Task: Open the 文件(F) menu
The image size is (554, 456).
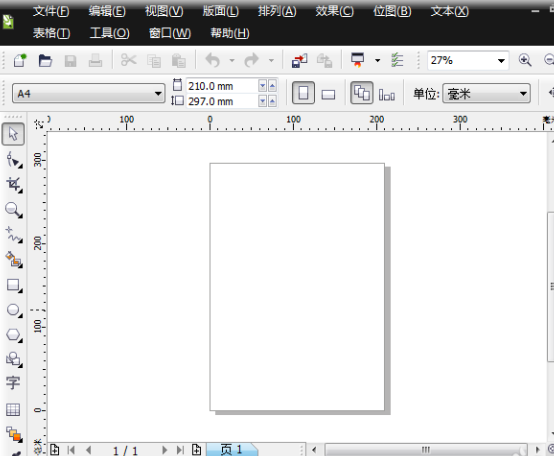Action: tap(51, 11)
